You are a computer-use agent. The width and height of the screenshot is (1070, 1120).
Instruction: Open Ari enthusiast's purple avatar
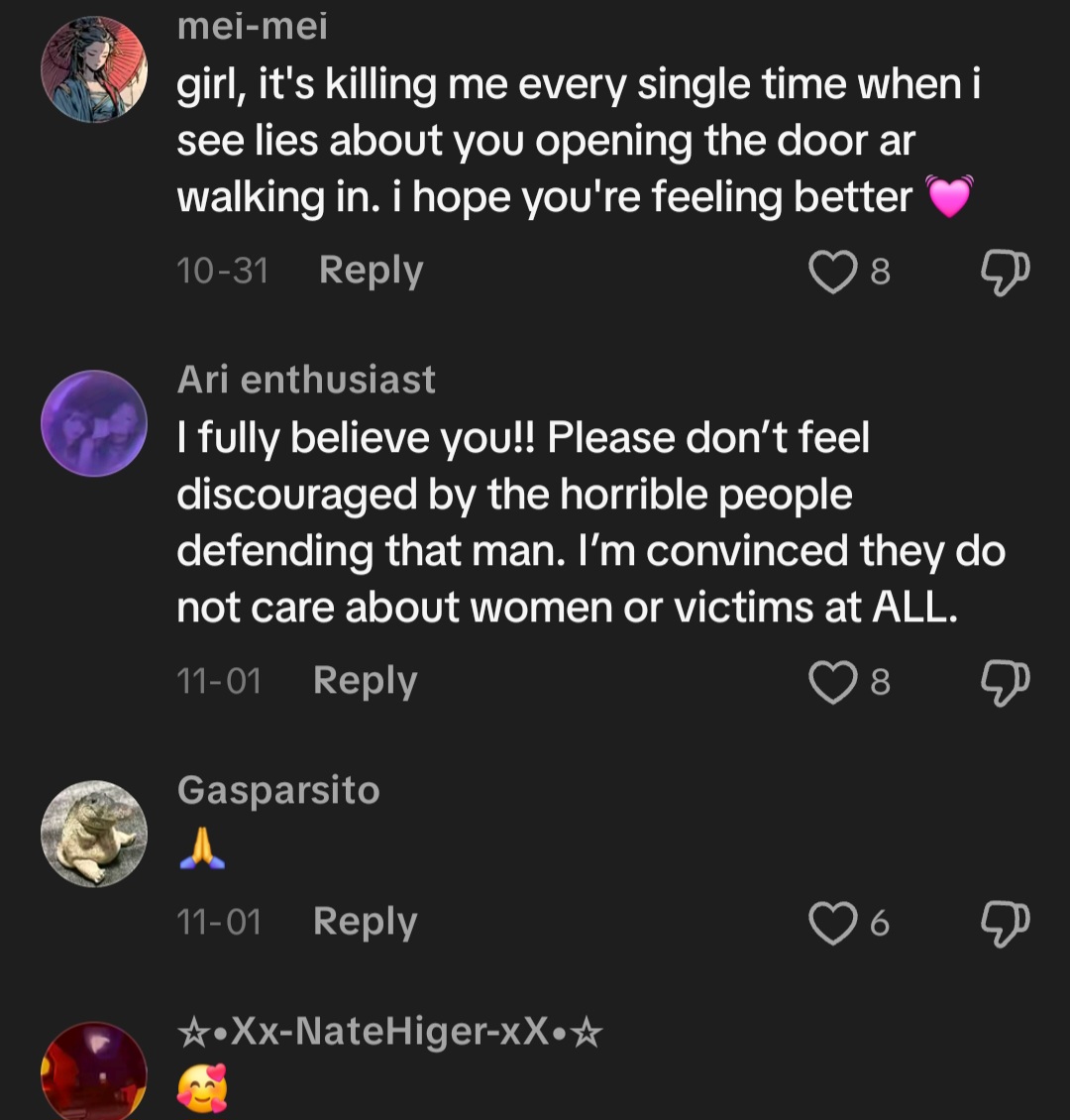(x=94, y=423)
